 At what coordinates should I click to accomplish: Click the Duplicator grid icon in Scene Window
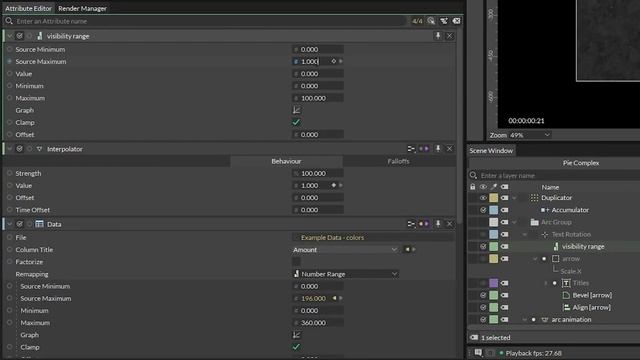pyautogui.click(x=534, y=198)
